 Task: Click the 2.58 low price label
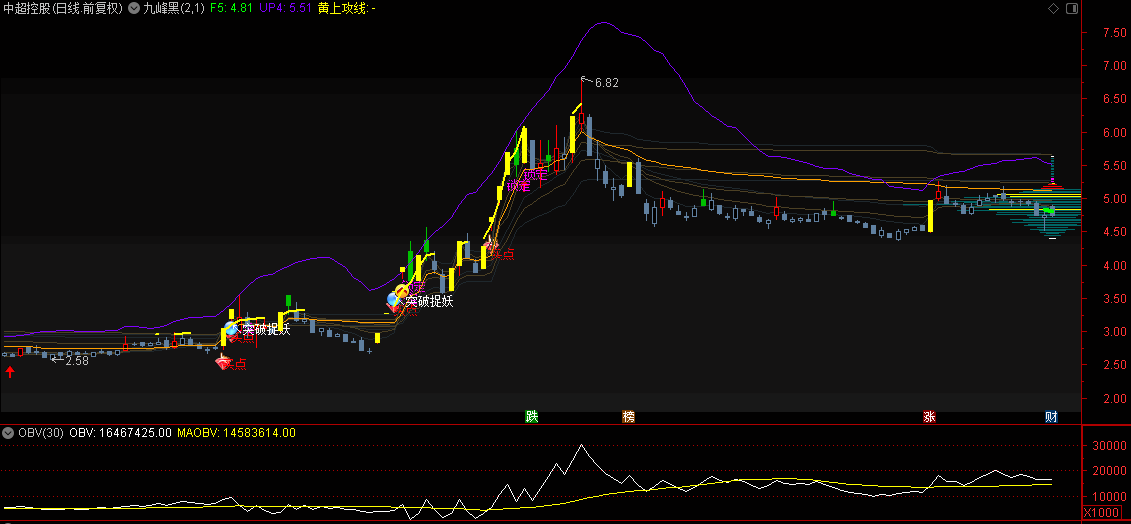[x=77, y=360]
